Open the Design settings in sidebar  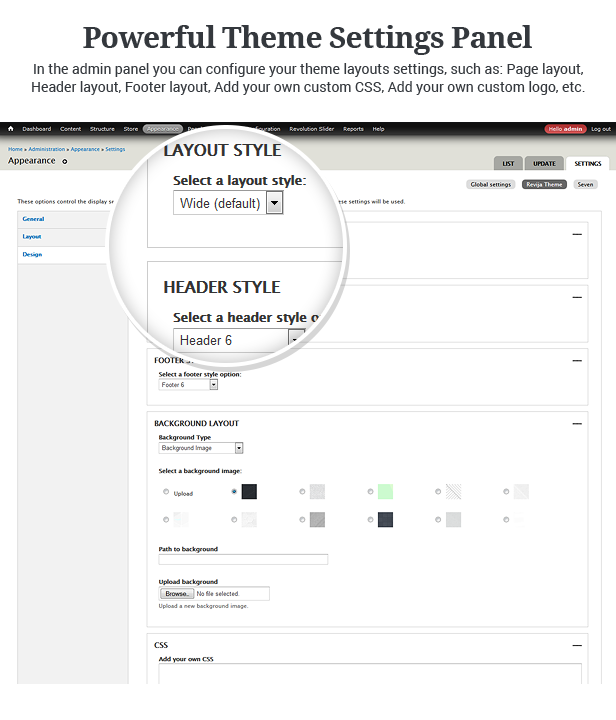click(x=33, y=254)
